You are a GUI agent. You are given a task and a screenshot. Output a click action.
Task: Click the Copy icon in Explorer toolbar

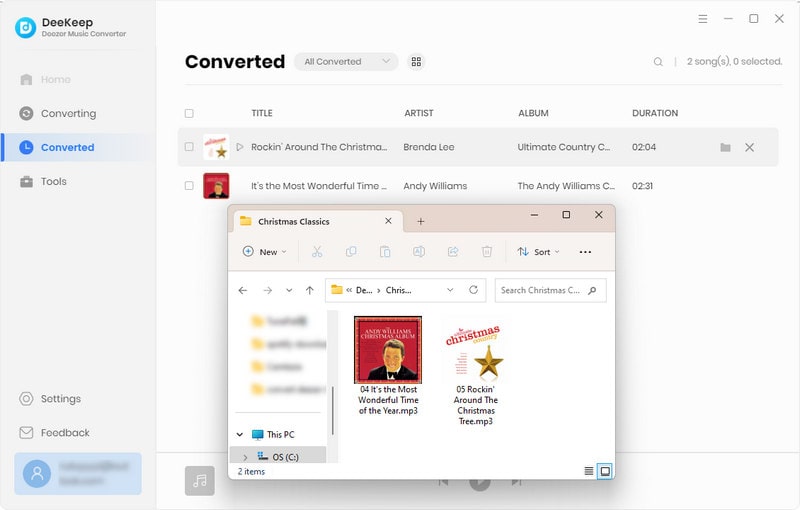(x=351, y=251)
